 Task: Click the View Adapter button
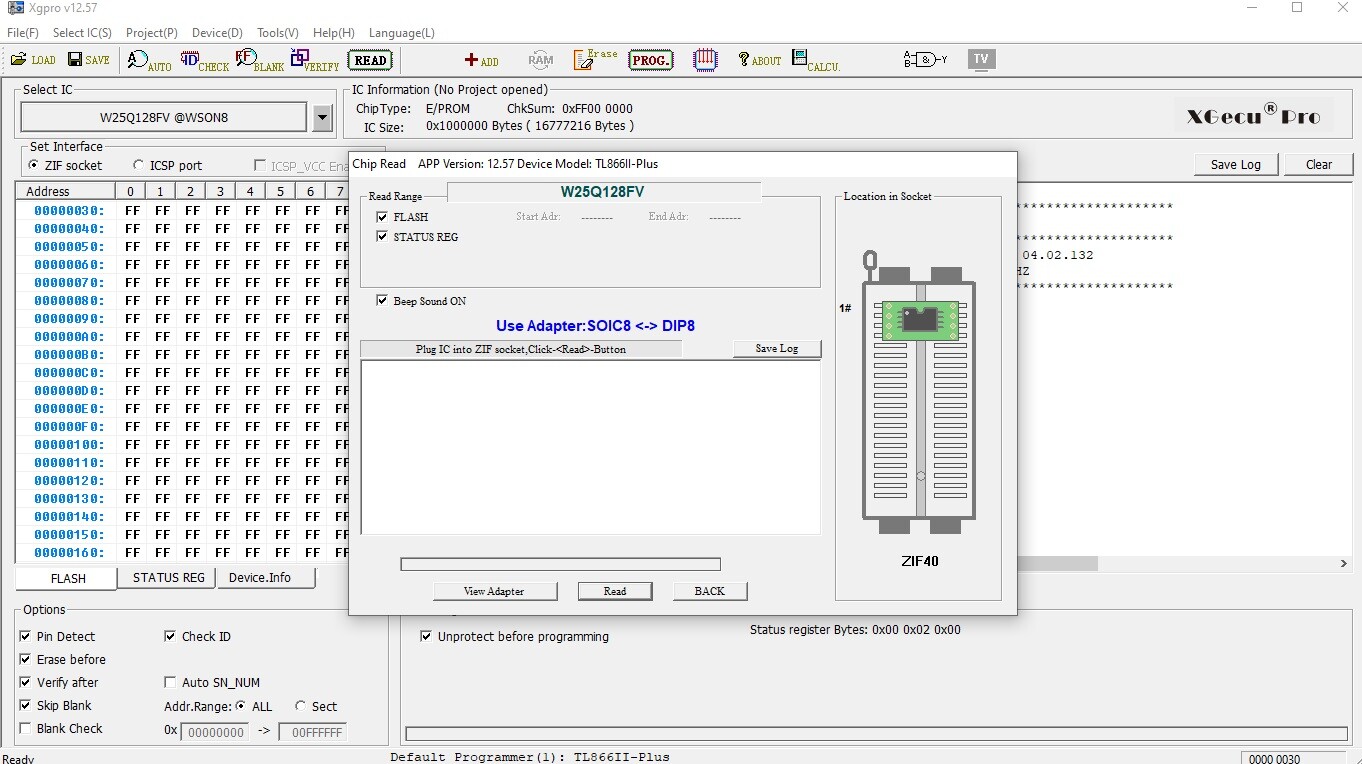pyautogui.click(x=494, y=591)
